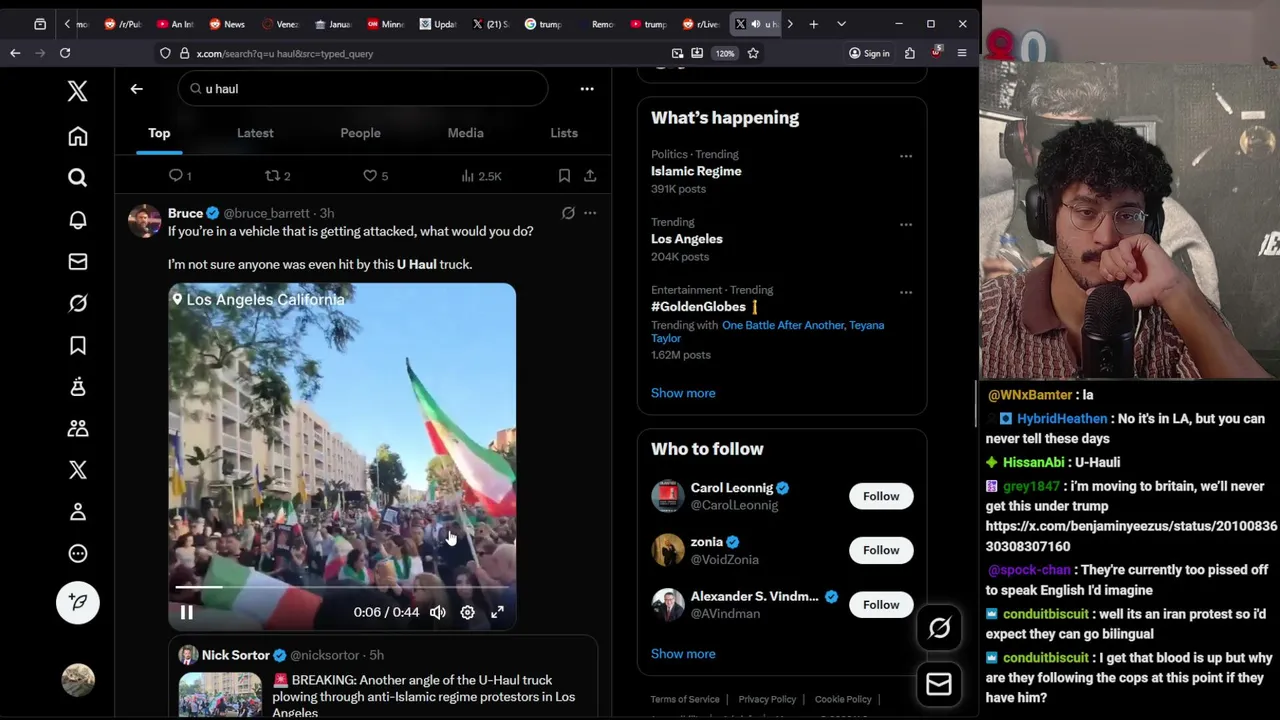Reply to post with 1 comment
This screenshot has height=720, width=1280.
[x=180, y=176]
